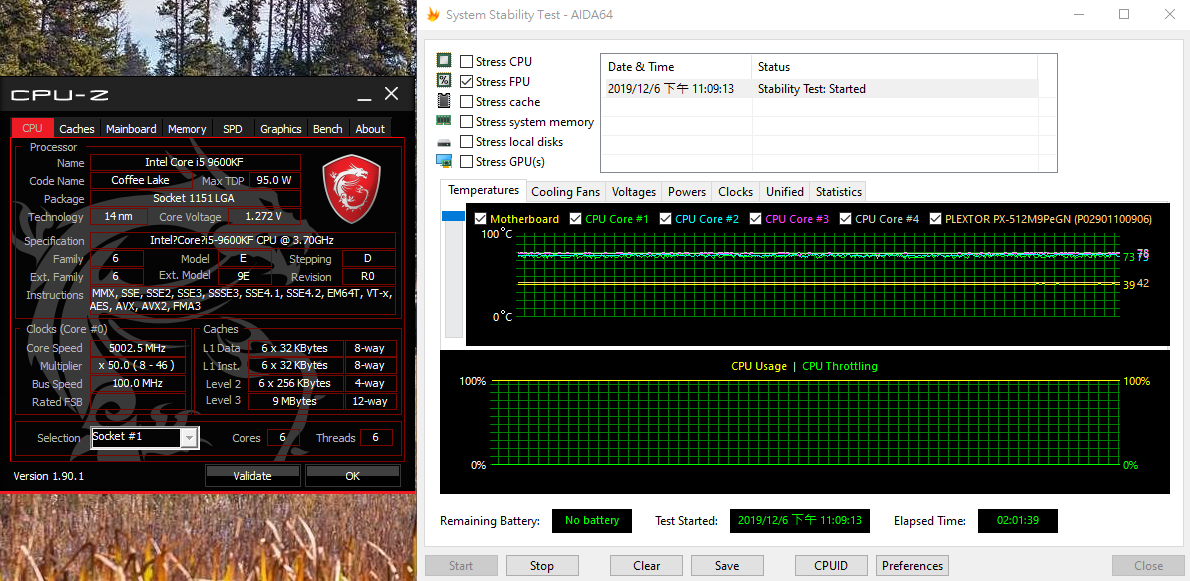The image size is (1190, 581).
Task: Open the Graphics tab in CPU-Z
Action: pyautogui.click(x=281, y=128)
